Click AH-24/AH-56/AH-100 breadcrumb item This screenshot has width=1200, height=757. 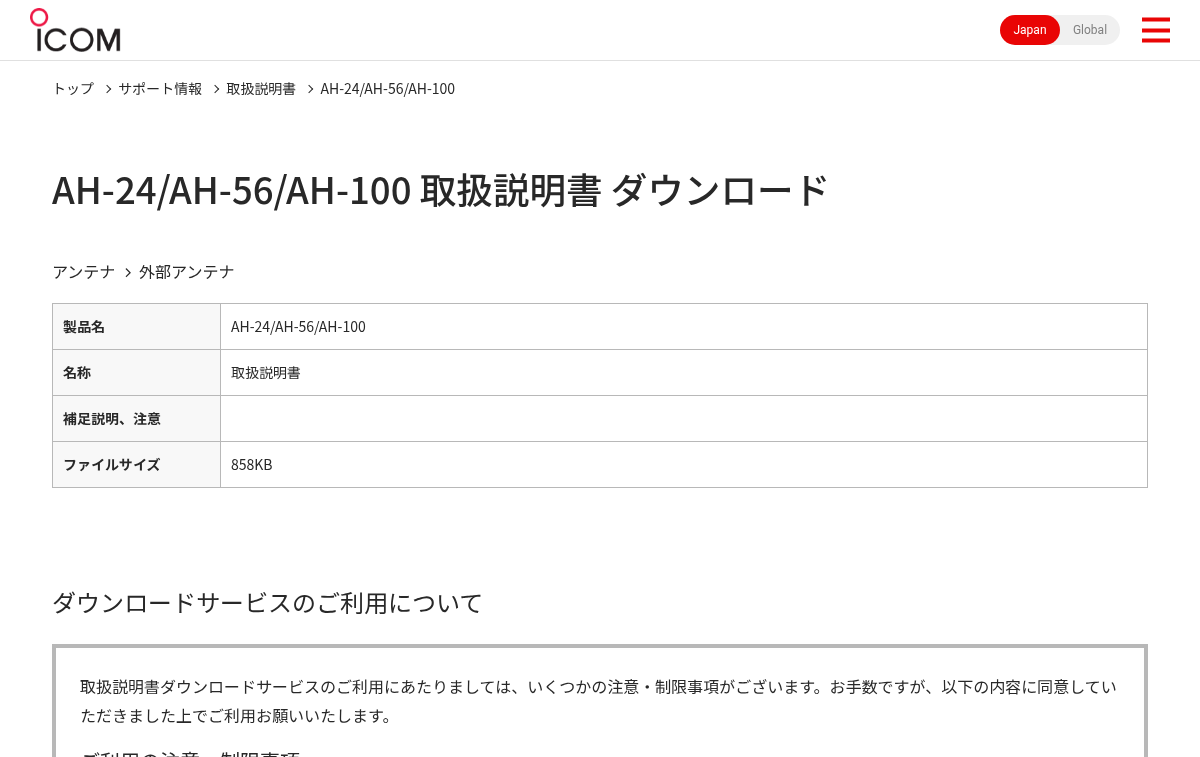click(x=388, y=89)
